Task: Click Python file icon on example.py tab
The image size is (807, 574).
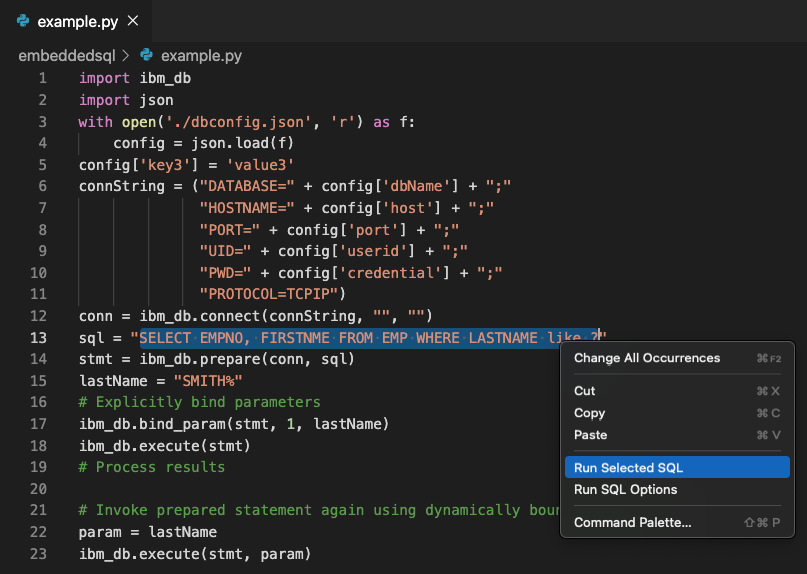Action: click(x=23, y=21)
